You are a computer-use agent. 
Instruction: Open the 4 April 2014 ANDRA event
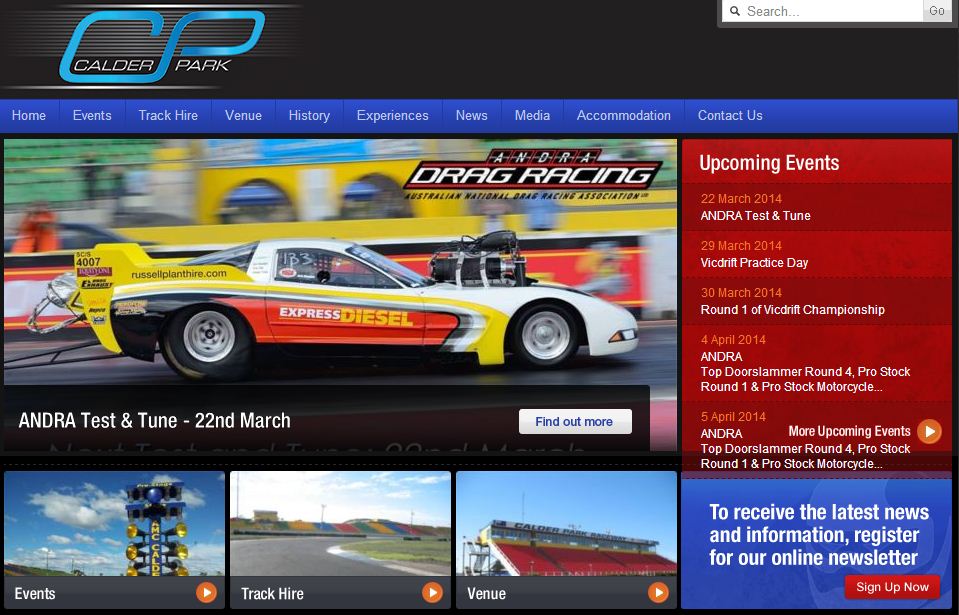805,372
